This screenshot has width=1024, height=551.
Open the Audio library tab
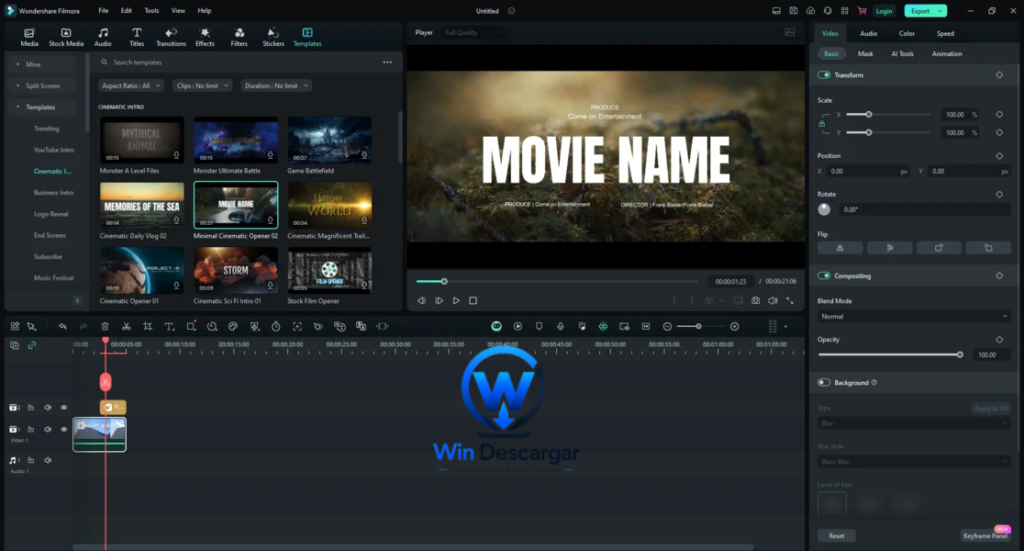point(103,37)
